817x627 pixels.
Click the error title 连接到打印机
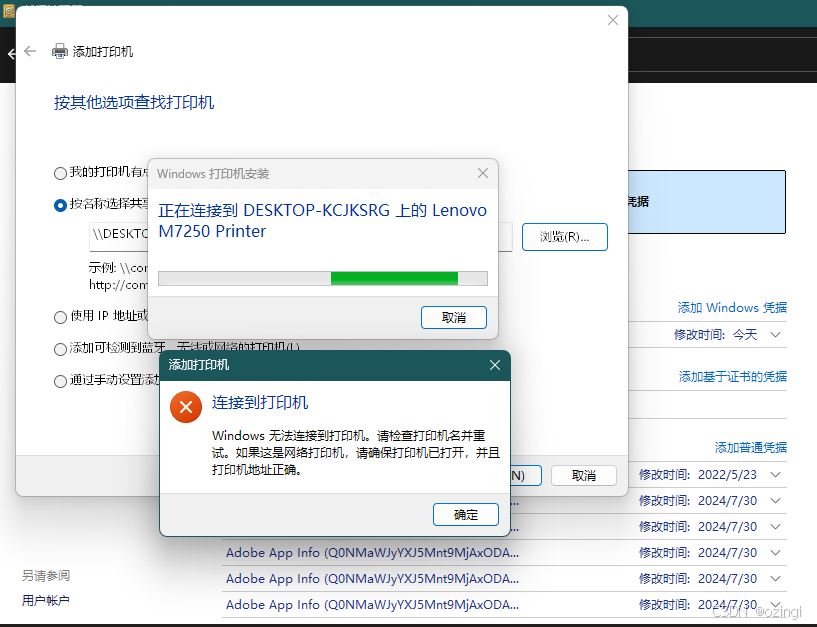(x=260, y=402)
